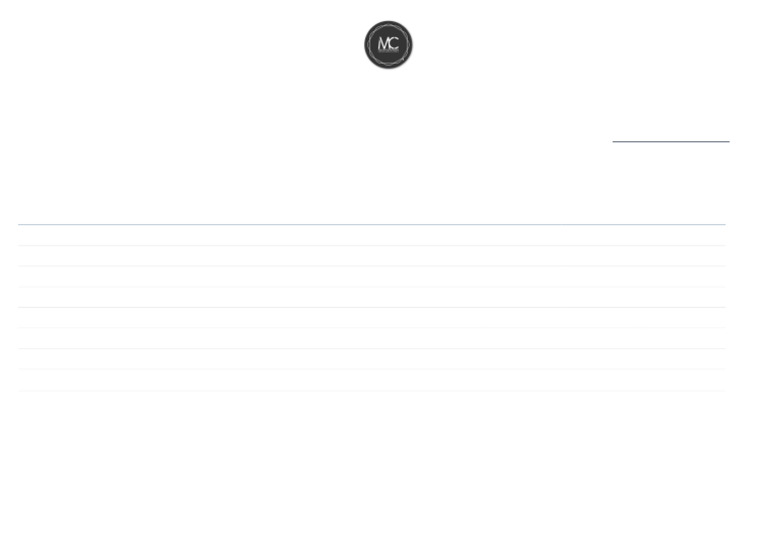Select the fourth empty table row

372,297
